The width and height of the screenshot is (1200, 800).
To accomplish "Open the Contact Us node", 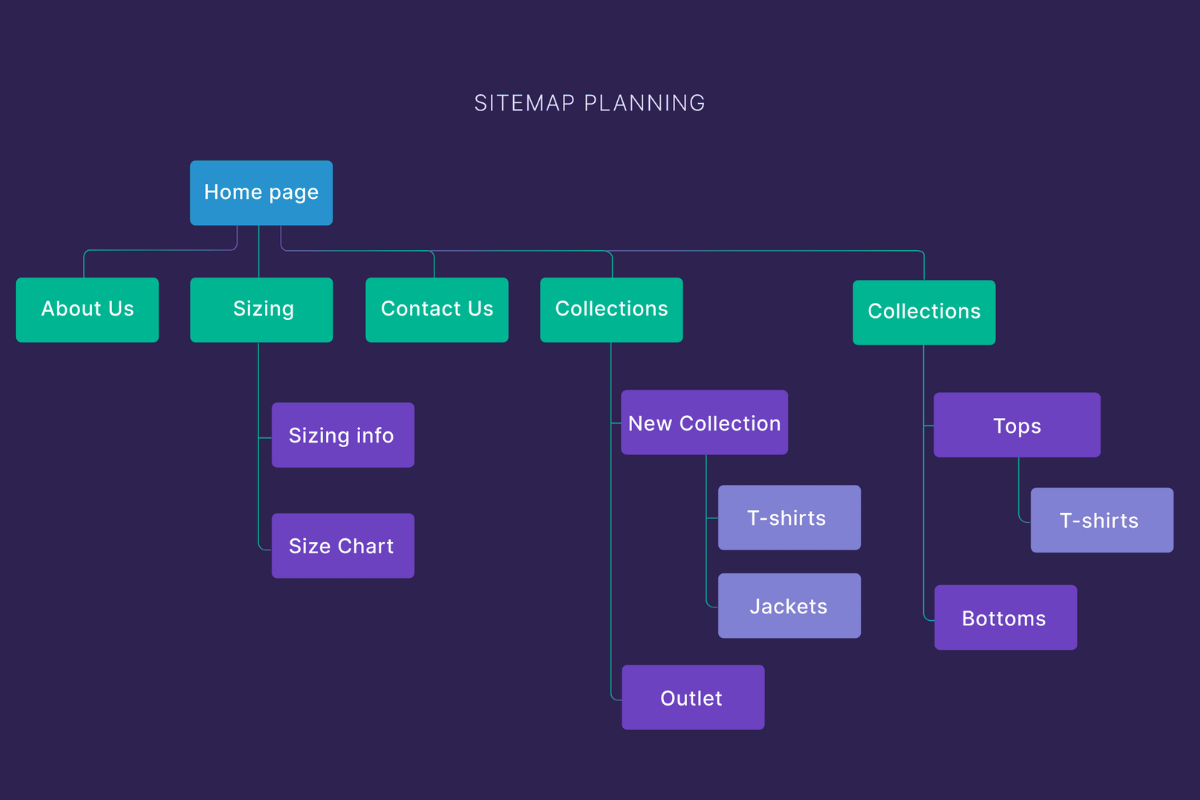I will click(436, 310).
